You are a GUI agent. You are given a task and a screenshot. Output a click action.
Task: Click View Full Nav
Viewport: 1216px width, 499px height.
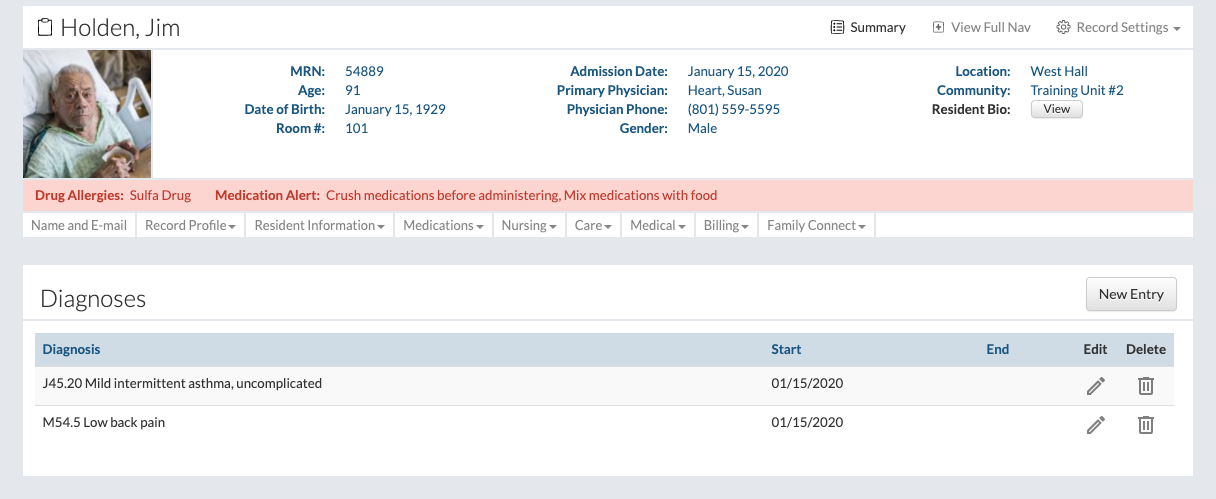(x=981, y=27)
